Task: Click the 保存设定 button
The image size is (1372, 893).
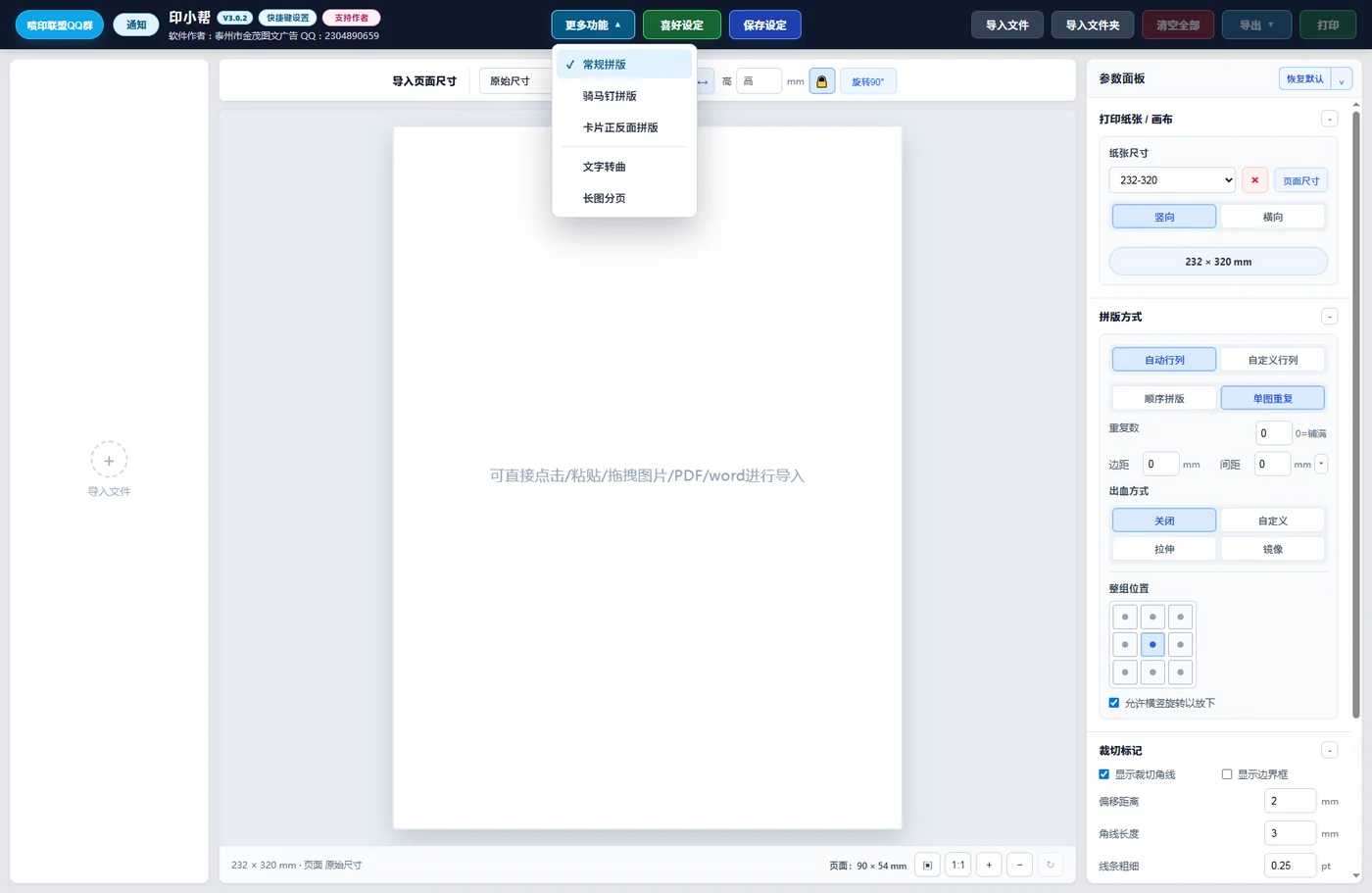Action: 764,25
